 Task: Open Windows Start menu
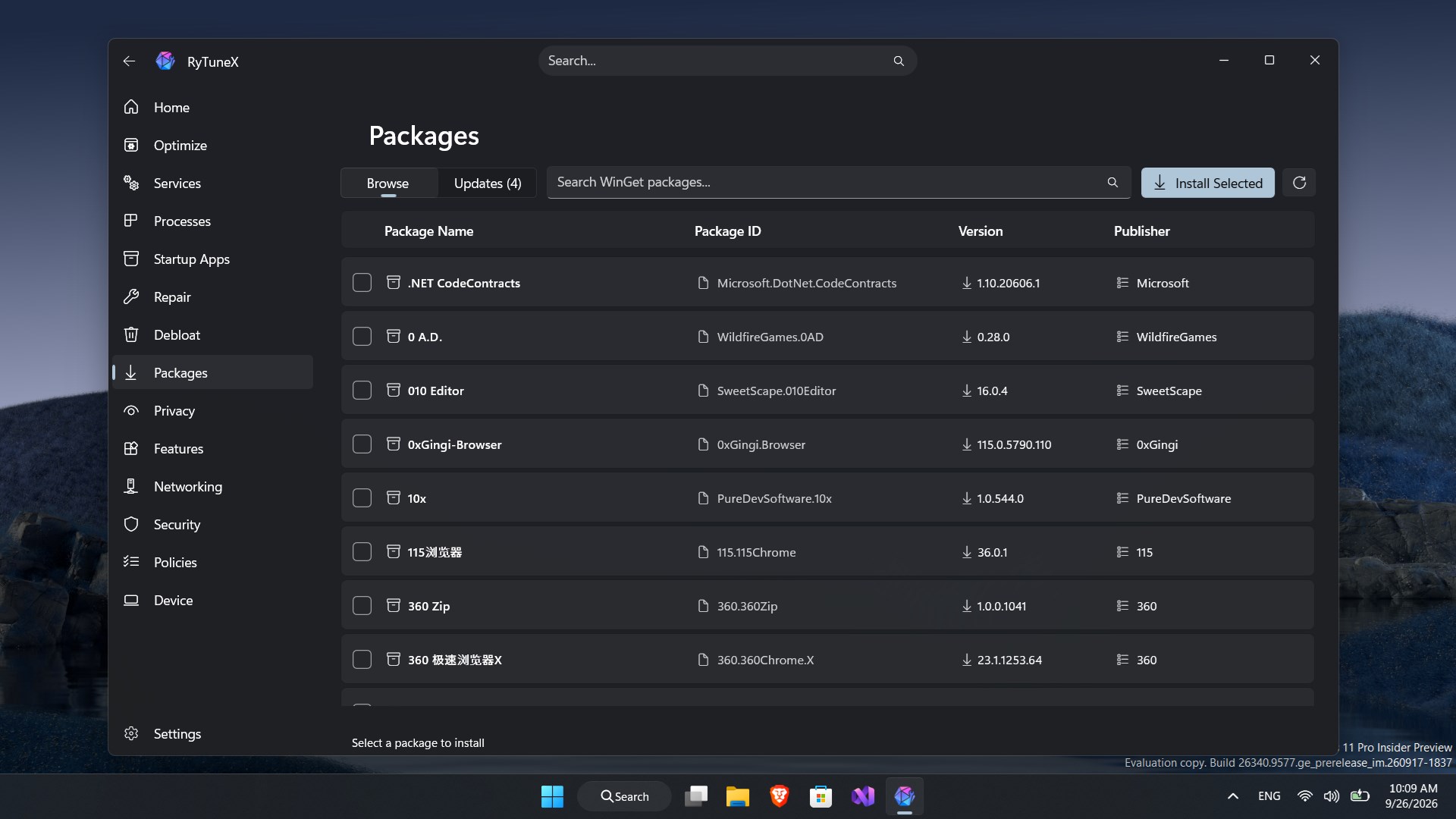552,796
